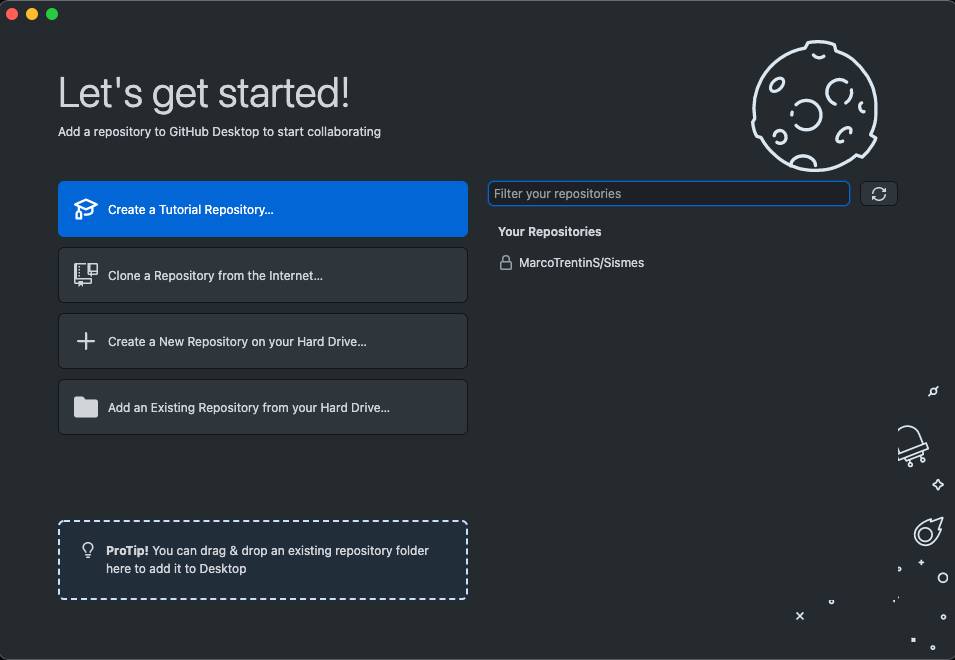Viewport: 955px width, 660px height.
Task: Select Add an Existing Repository from your Hard Drive
Action: [x=263, y=407]
